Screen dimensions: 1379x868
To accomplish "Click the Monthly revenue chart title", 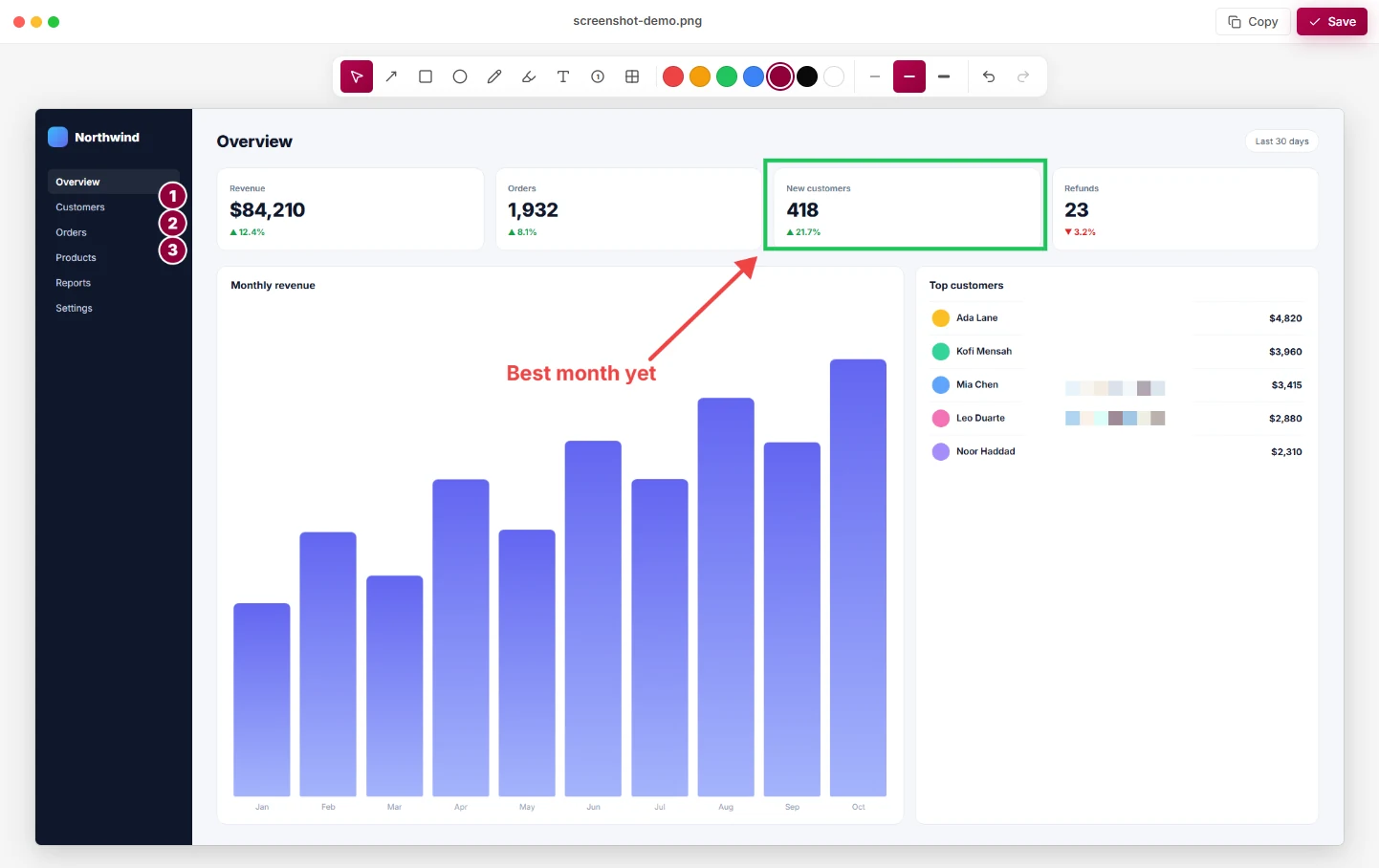I will tap(273, 285).
